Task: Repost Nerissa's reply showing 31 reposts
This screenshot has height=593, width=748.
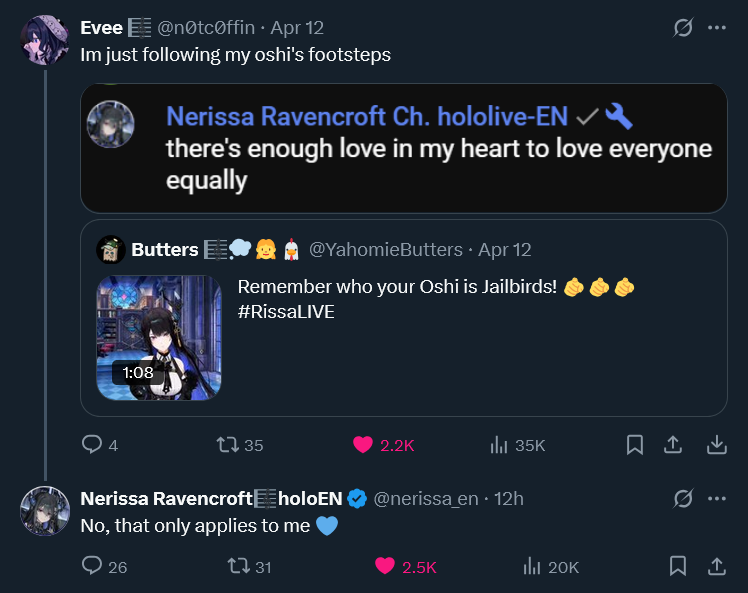Action: click(239, 566)
